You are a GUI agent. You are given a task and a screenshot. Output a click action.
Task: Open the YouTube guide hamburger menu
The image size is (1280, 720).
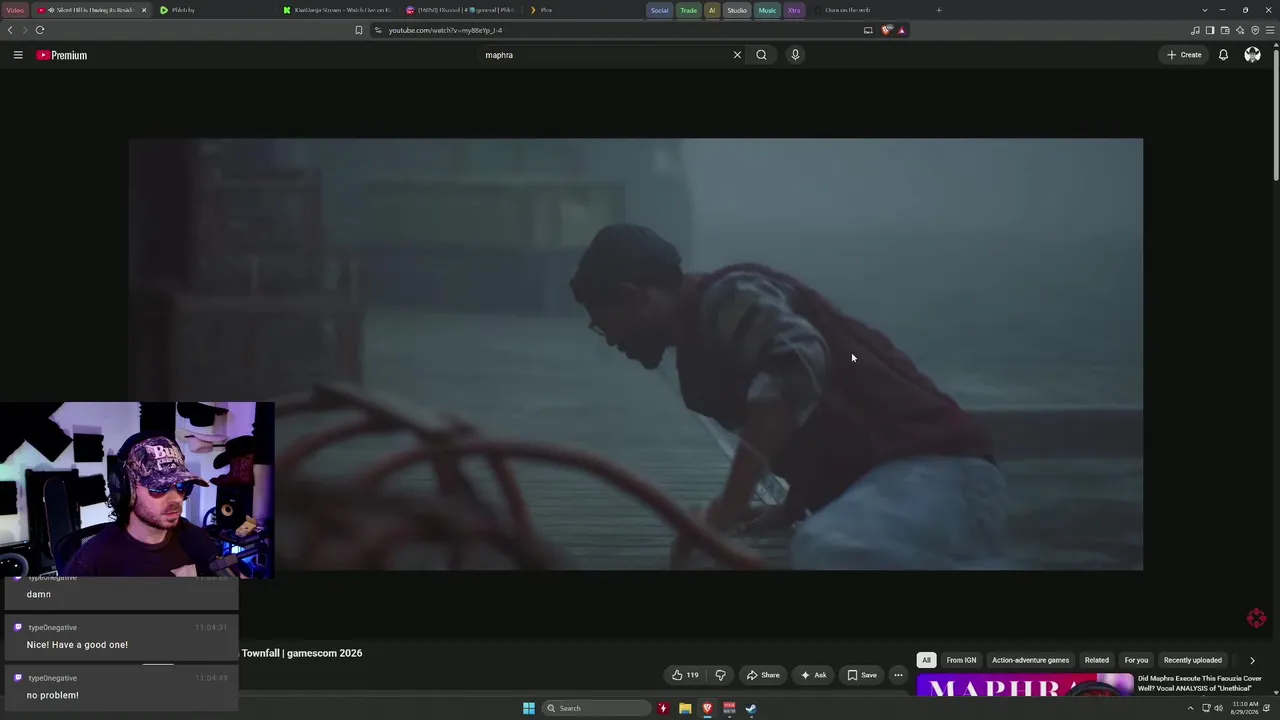click(18, 55)
